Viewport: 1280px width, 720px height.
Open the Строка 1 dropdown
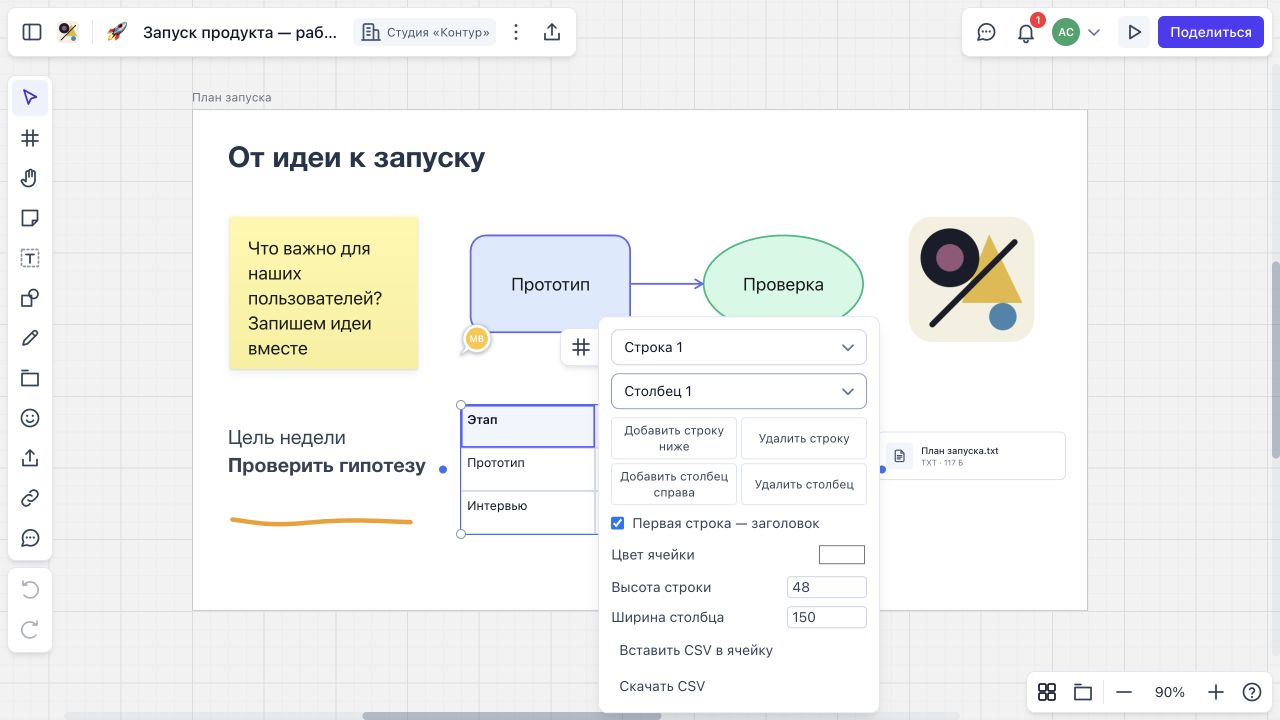tap(739, 347)
